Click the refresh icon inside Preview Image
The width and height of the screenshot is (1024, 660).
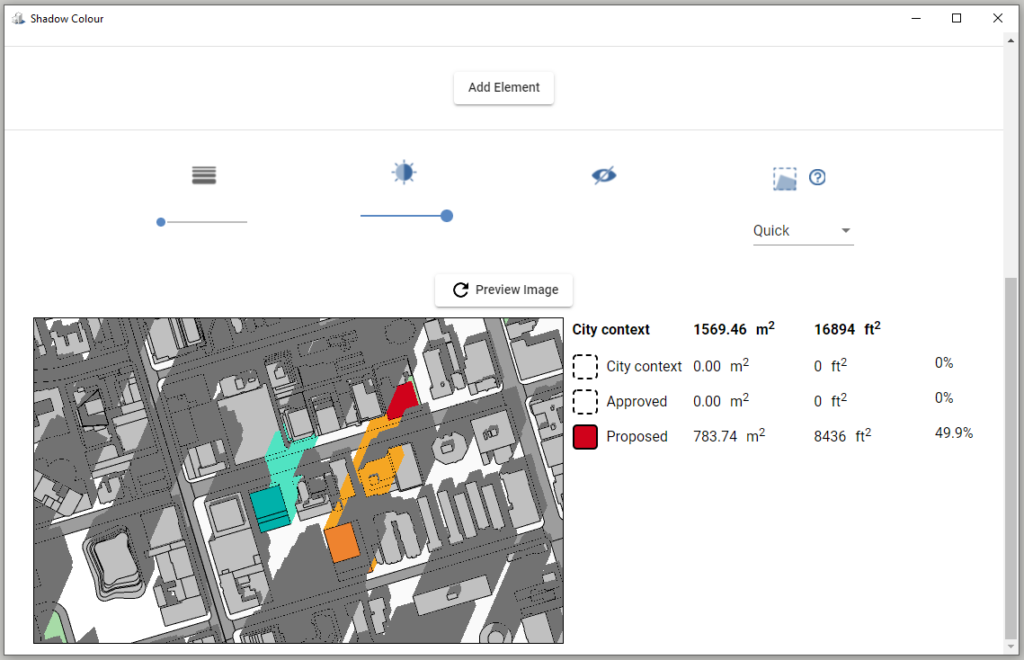pyautogui.click(x=460, y=290)
